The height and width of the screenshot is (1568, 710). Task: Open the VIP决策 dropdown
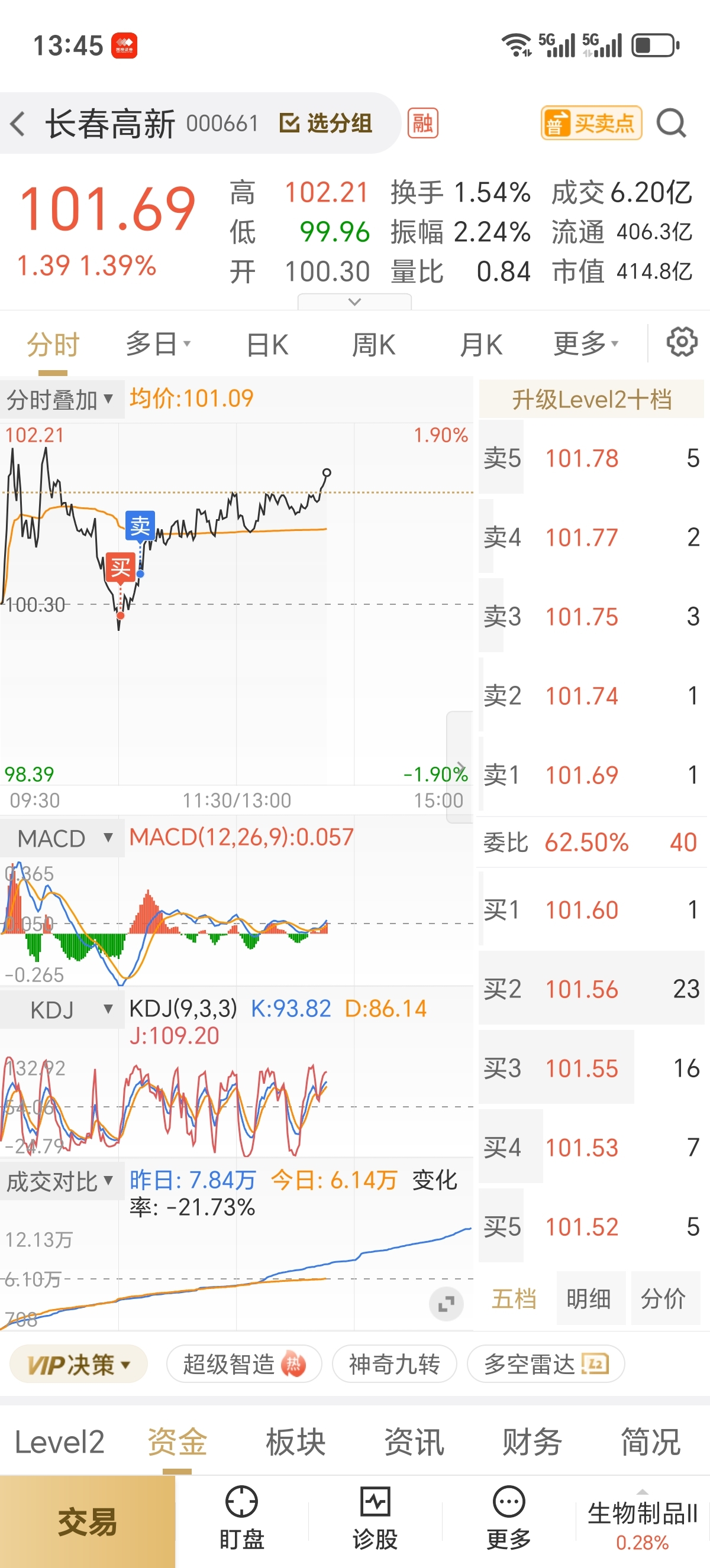(79, 1364)
